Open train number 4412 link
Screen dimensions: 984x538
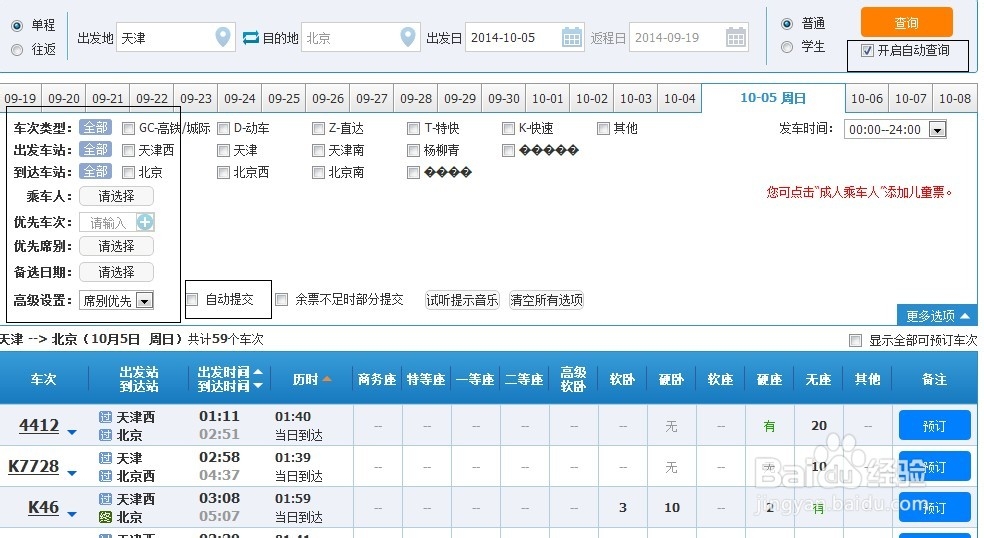pyautogui.click(x=39, y=425)
